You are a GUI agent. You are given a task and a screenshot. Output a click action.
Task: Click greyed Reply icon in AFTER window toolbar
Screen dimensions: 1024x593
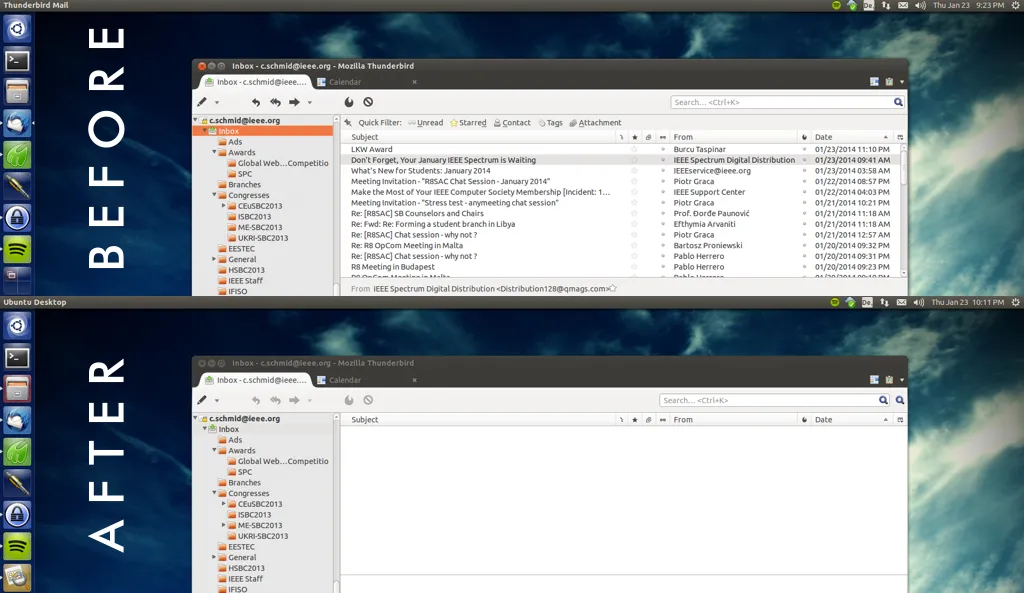(256, 400)
